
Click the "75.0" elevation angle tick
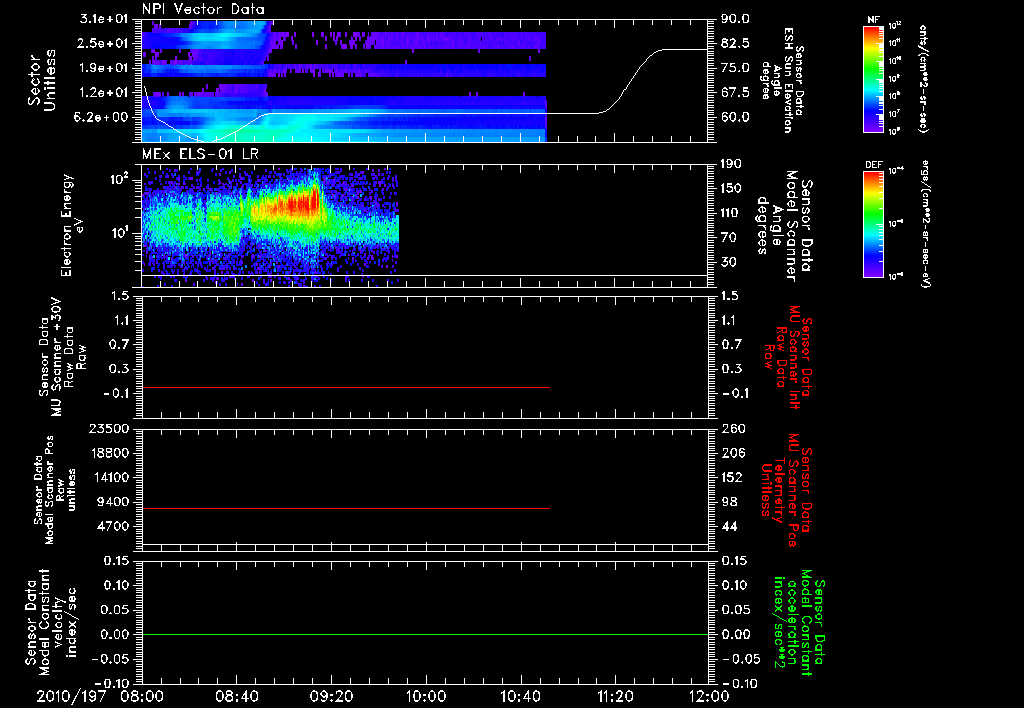click(x=735, y=68)
